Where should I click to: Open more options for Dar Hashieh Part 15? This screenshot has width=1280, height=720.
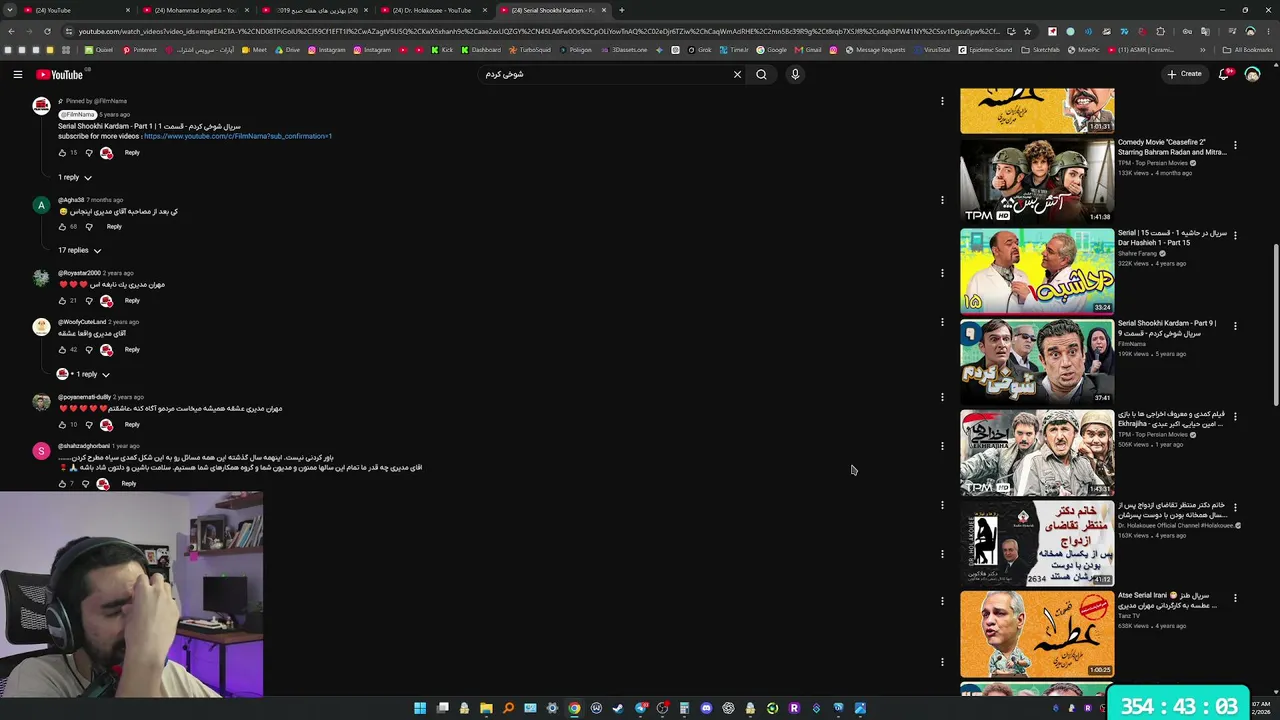point(1235,236)
